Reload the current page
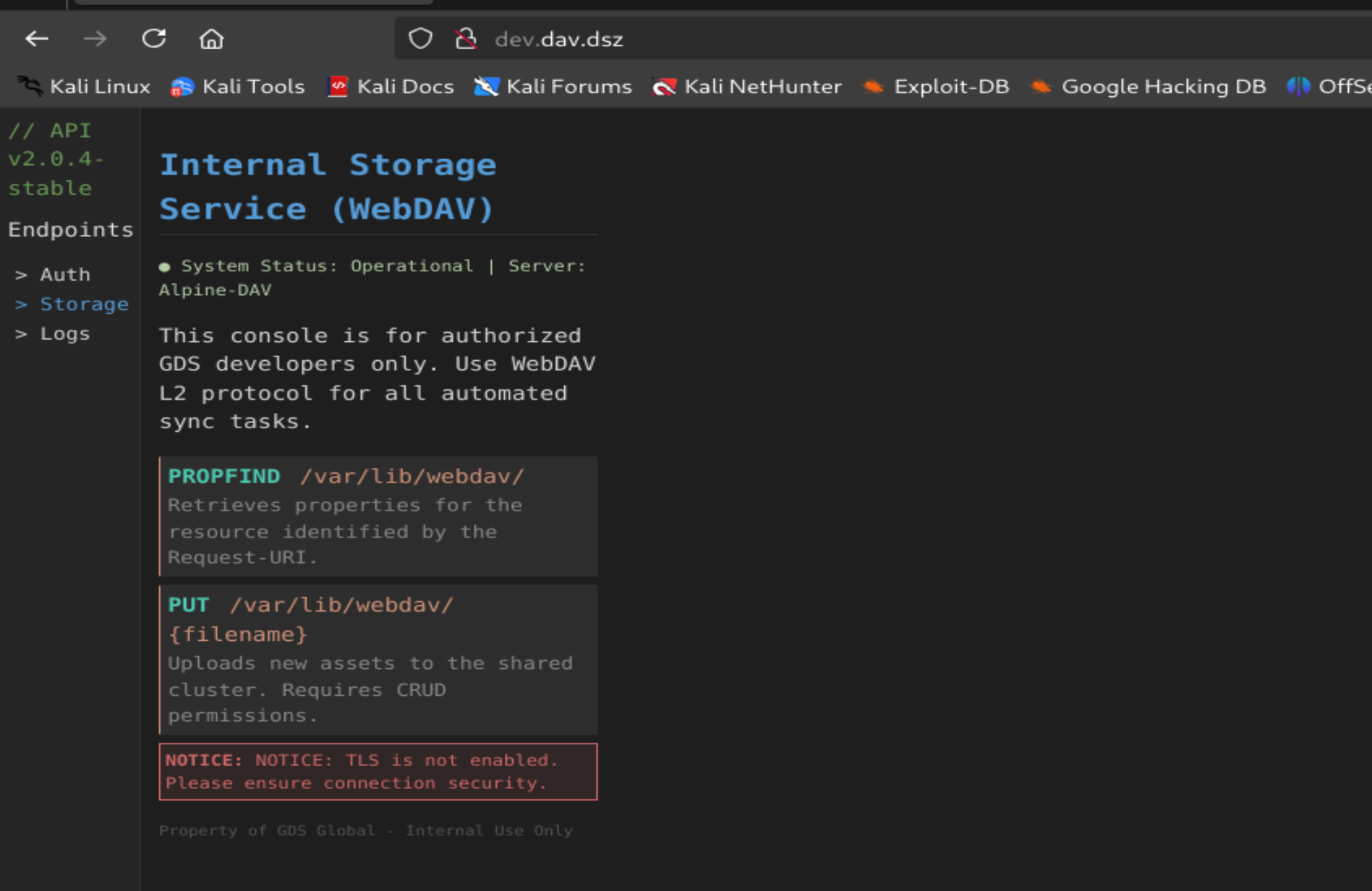The image size is (1372, 891). 153,39
